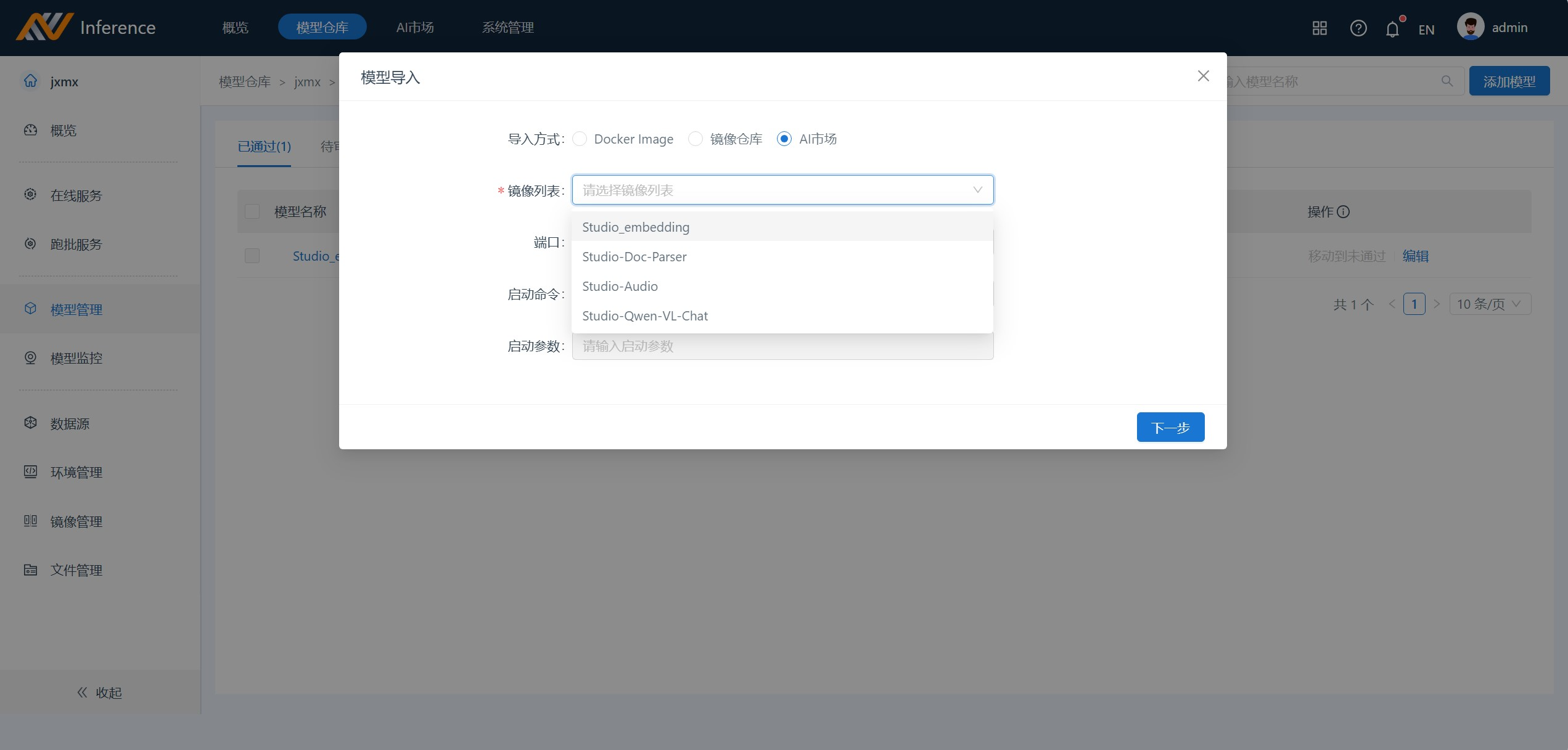Open 模型监控 in the sidebar

click(76, 358)
